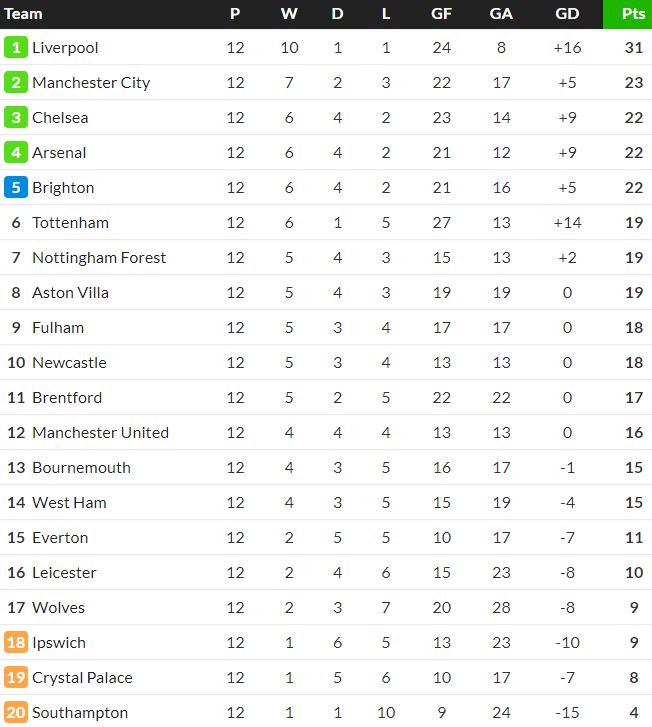The image size is (652, 727).
Task: Click Brighton's blue position 5 badge
Action: [16, 187]
